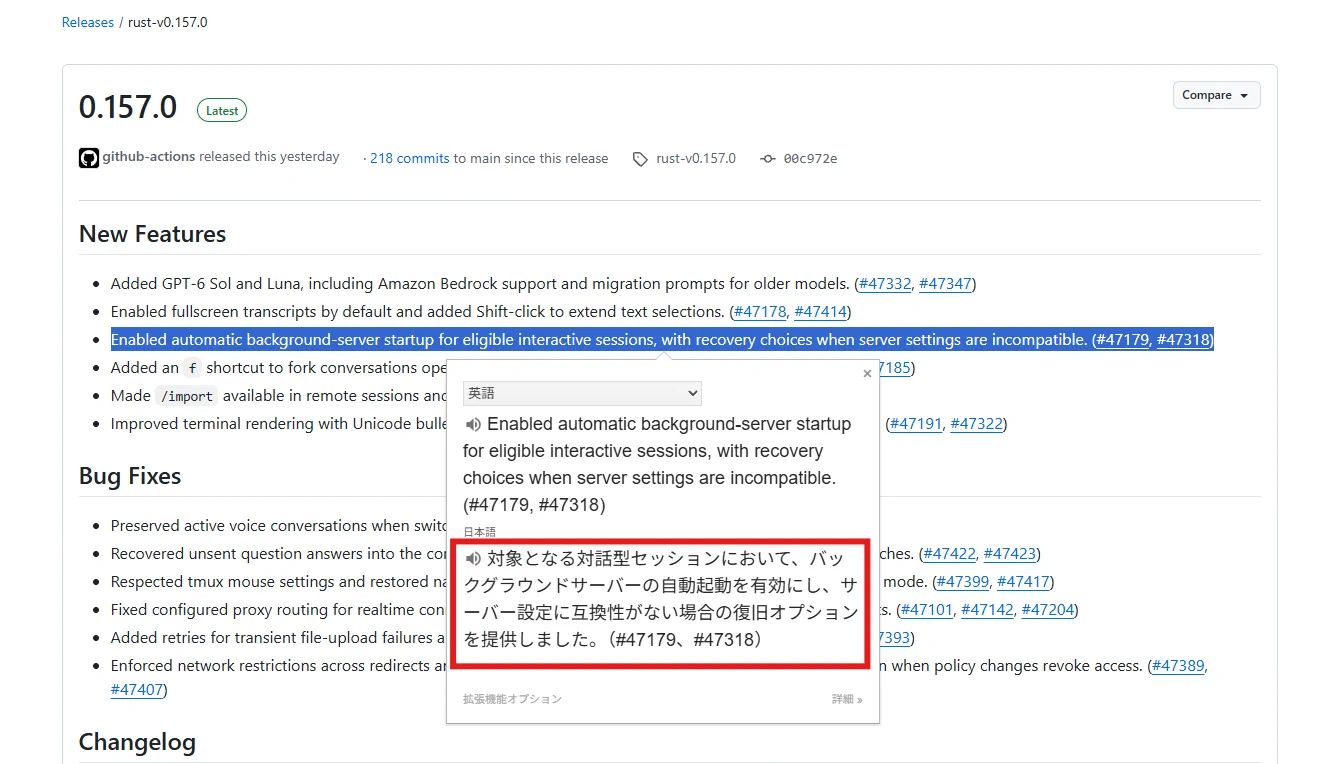Click the 0.157.0 release title

click(128, 107)
